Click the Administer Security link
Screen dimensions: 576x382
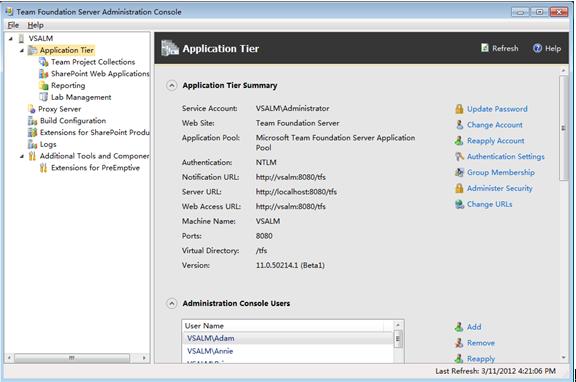click(x=500, y=188)
